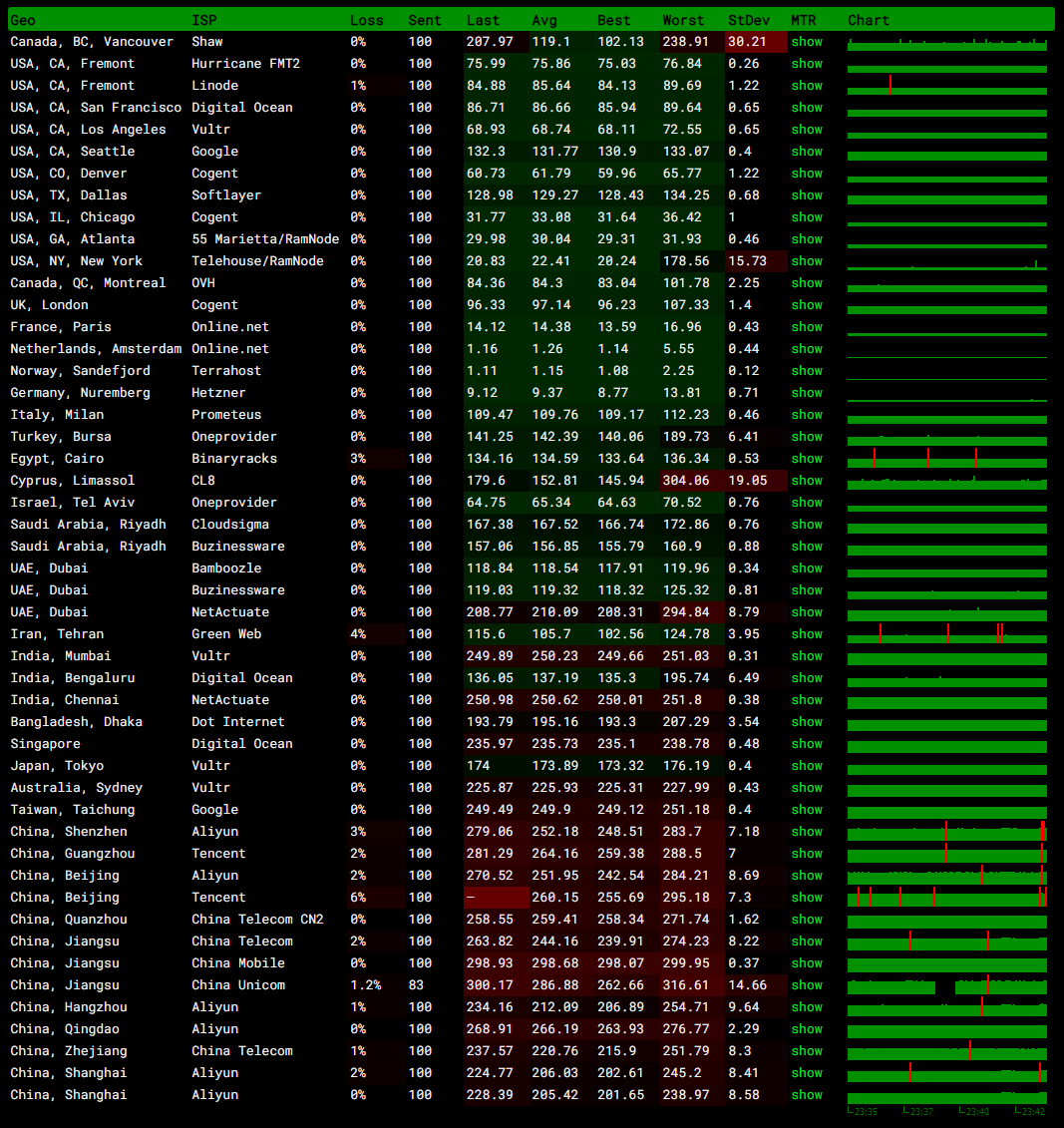
Task: Show MTR for New York Telehouse/RamNode
Action: 807,261
